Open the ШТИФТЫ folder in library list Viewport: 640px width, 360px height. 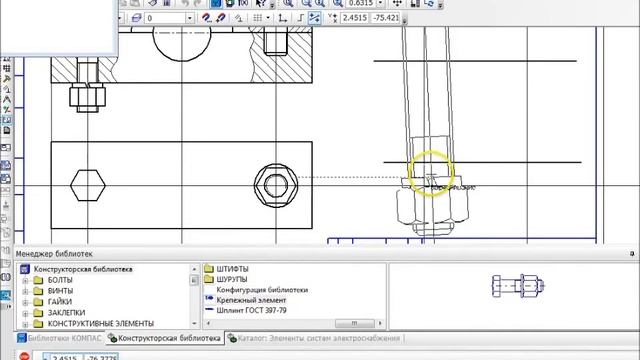tap(232, 269)
